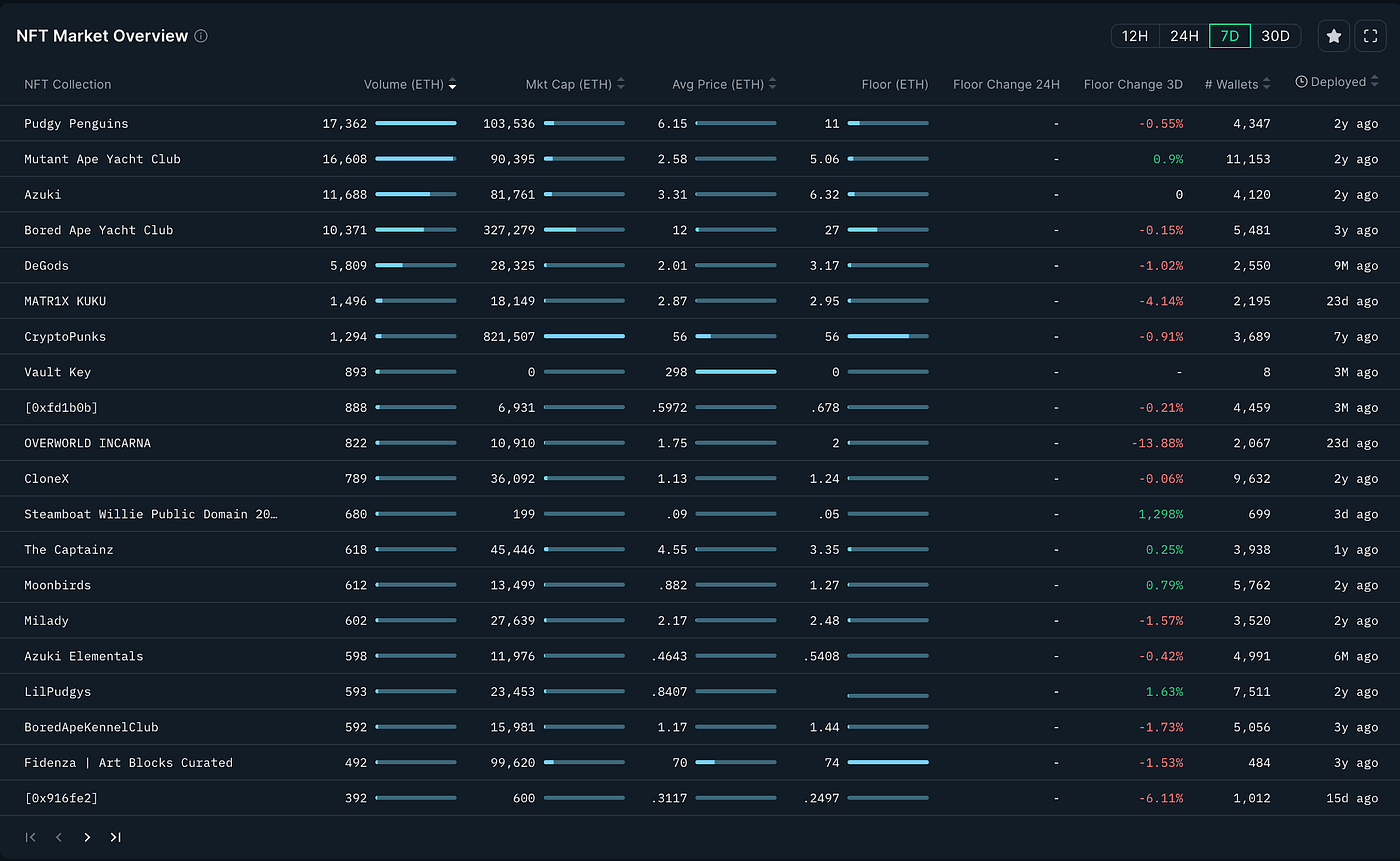Click the NFT Market Overview title
This screenshot has height=861, width=1400.
click(102, 36)
